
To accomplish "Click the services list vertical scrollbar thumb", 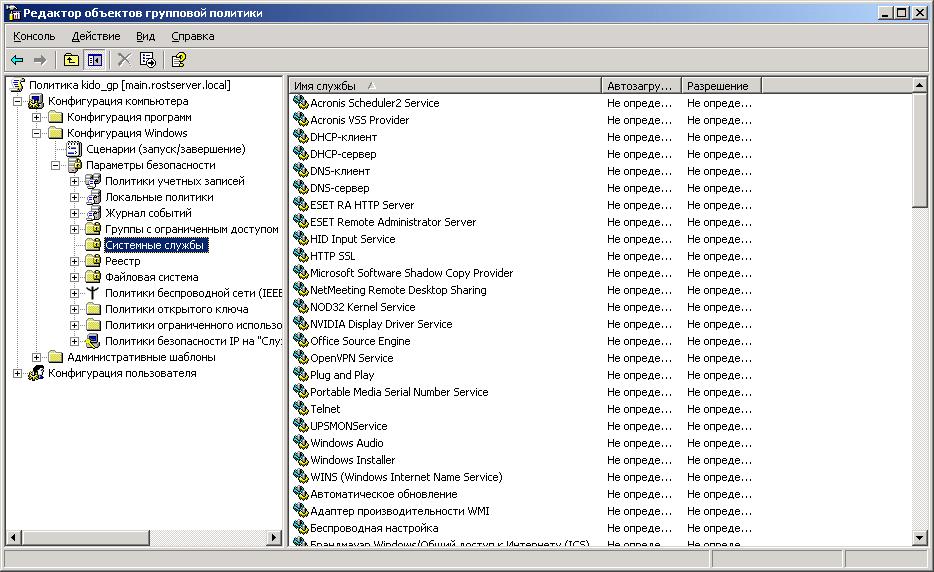I will coord(920,150).
